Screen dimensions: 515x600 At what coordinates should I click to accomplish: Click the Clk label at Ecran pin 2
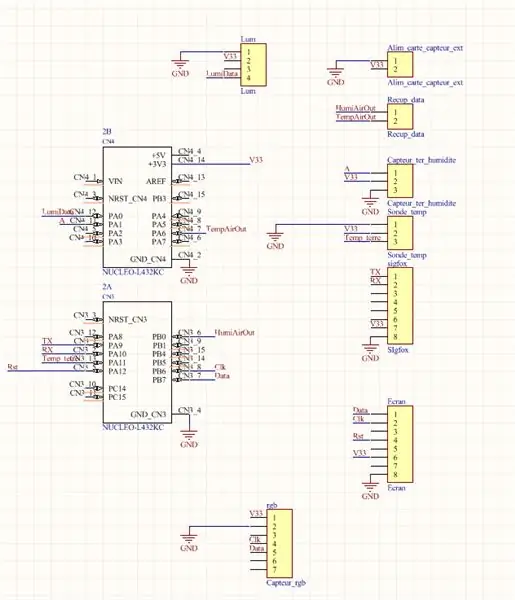point(358,419)
